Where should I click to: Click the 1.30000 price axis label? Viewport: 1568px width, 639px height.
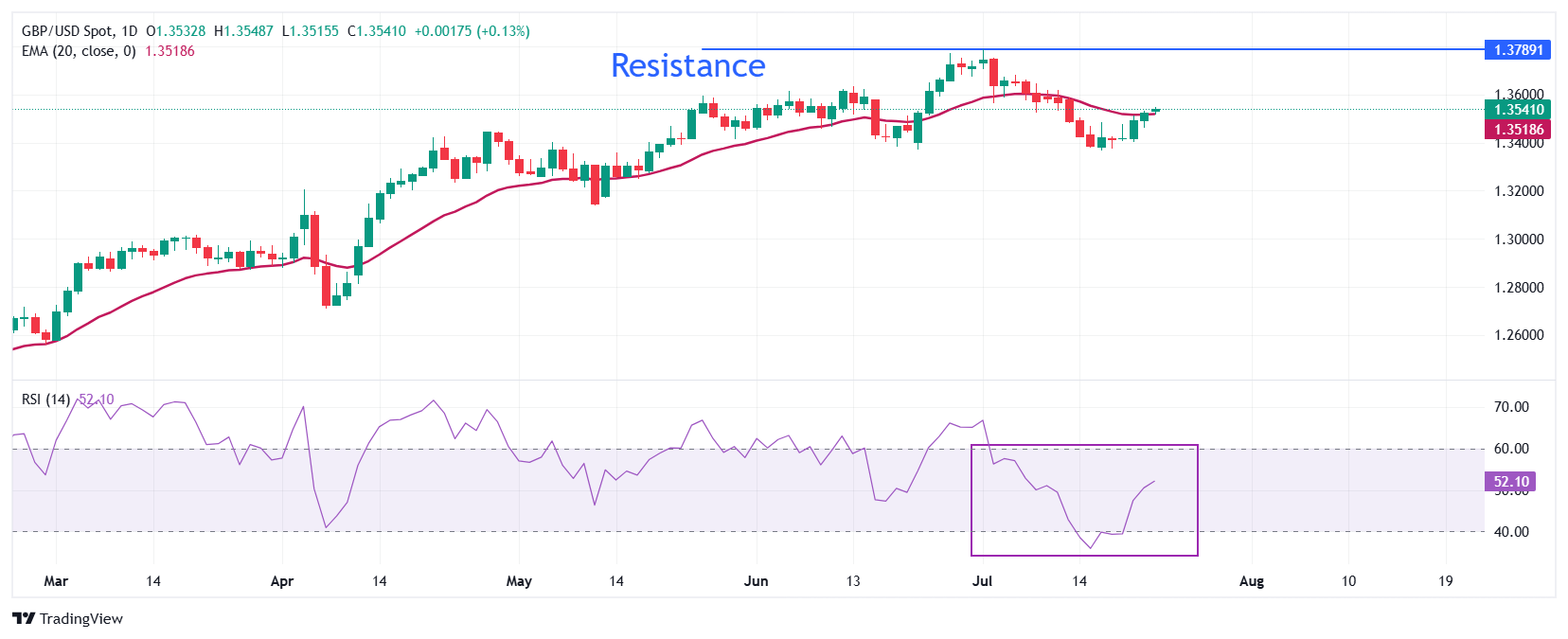pos(1518,240)
